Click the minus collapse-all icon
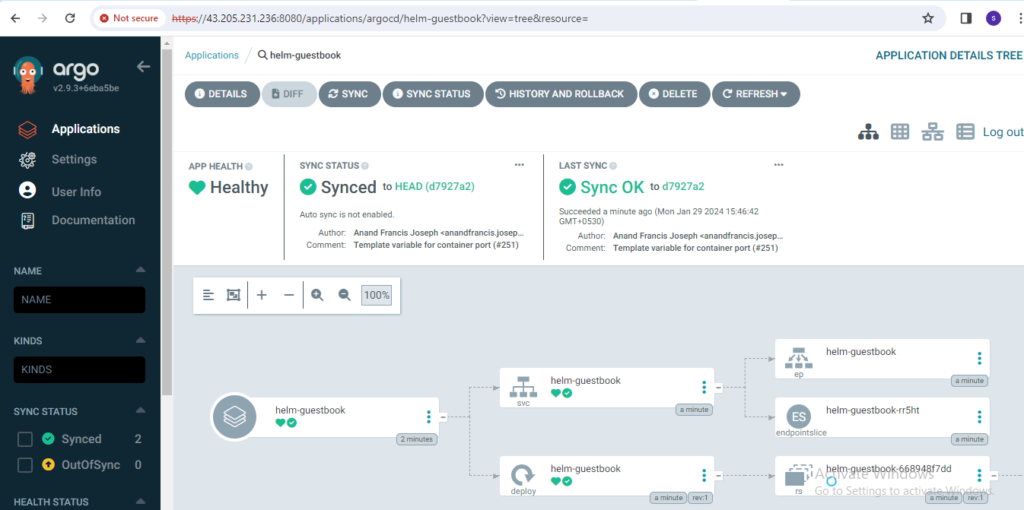 coord(289,295)
